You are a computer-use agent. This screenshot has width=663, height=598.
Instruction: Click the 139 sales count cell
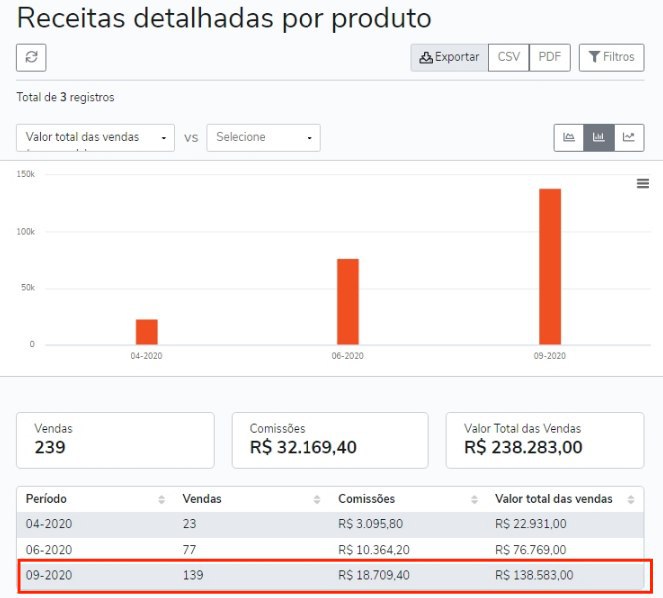pos(193,575)
